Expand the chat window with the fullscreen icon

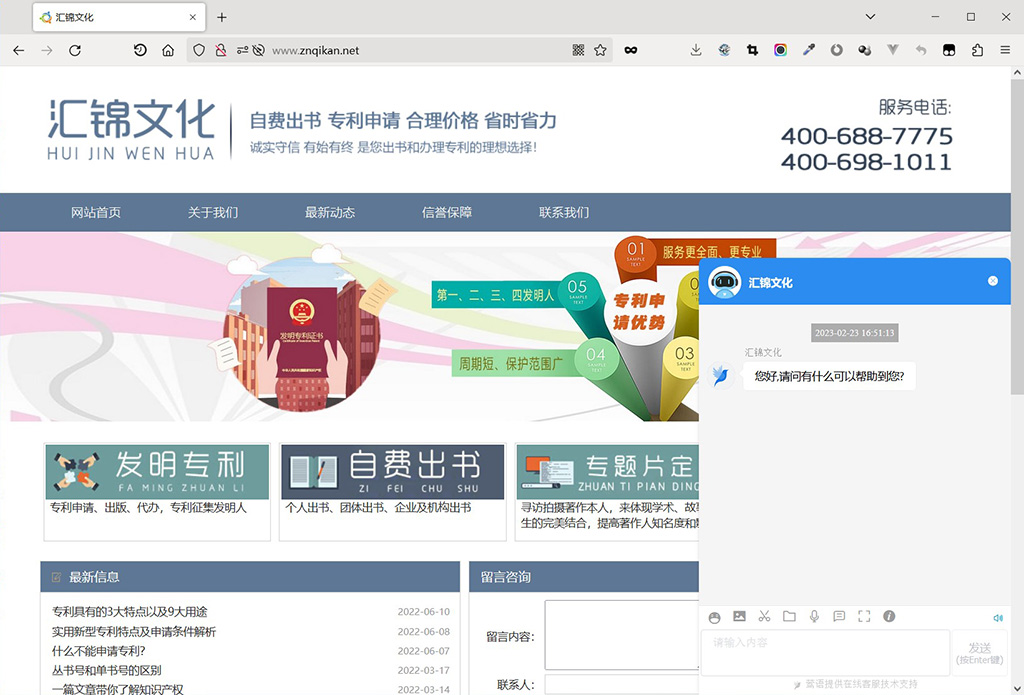pos(864,616)
